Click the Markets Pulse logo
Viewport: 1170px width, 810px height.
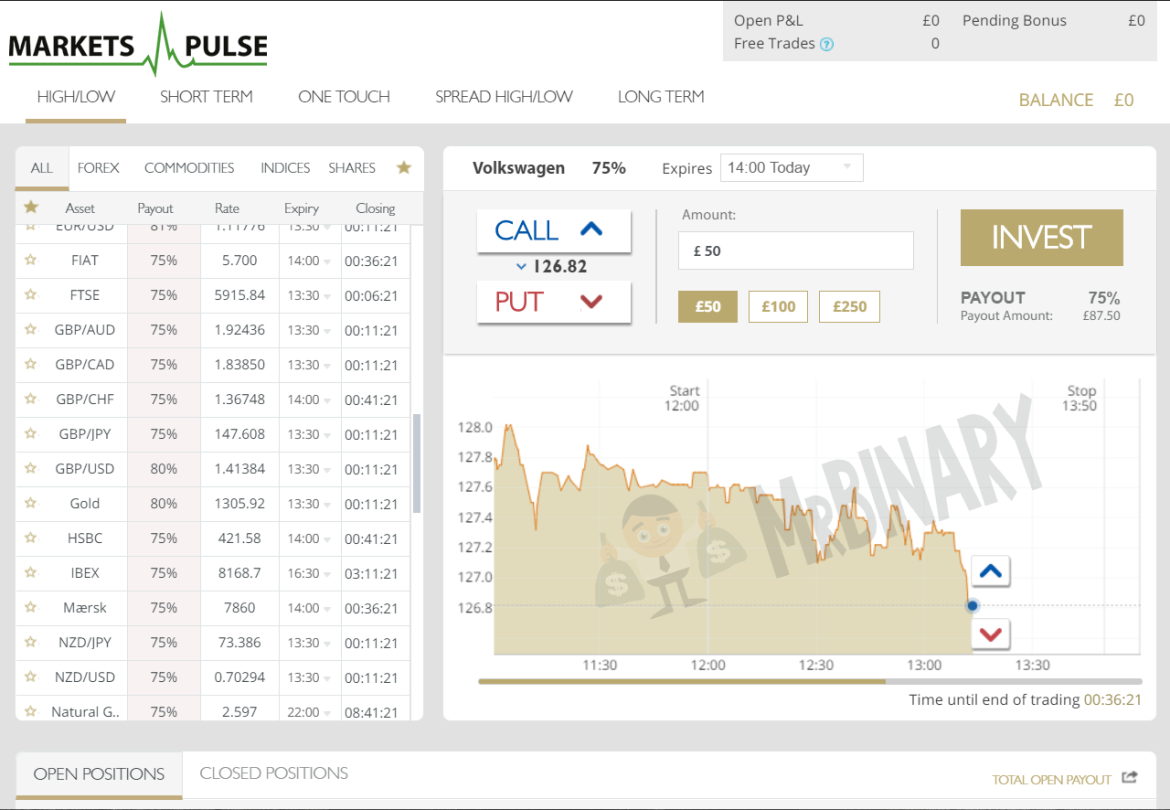coord(138,45)
